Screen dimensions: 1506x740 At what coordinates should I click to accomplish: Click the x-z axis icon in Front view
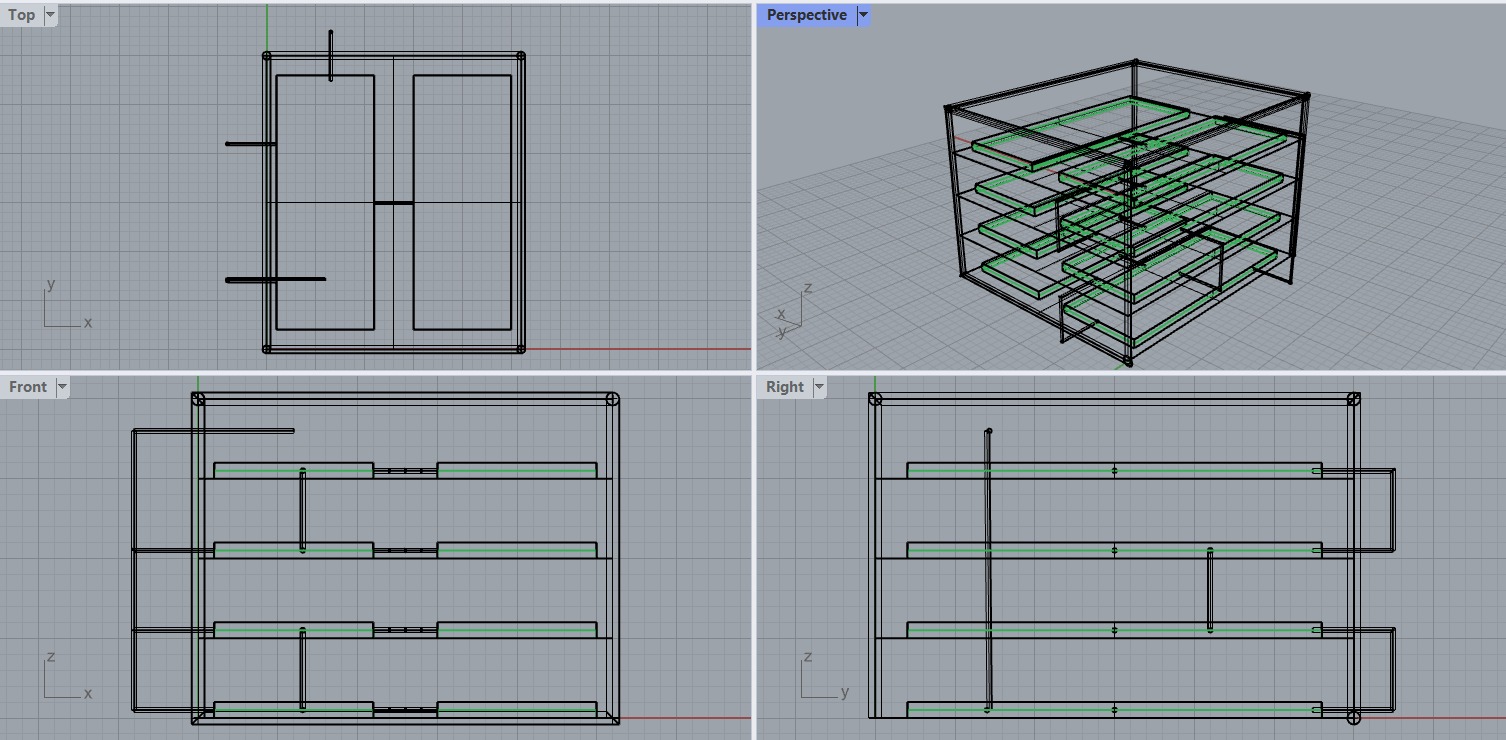pos(64,678)
